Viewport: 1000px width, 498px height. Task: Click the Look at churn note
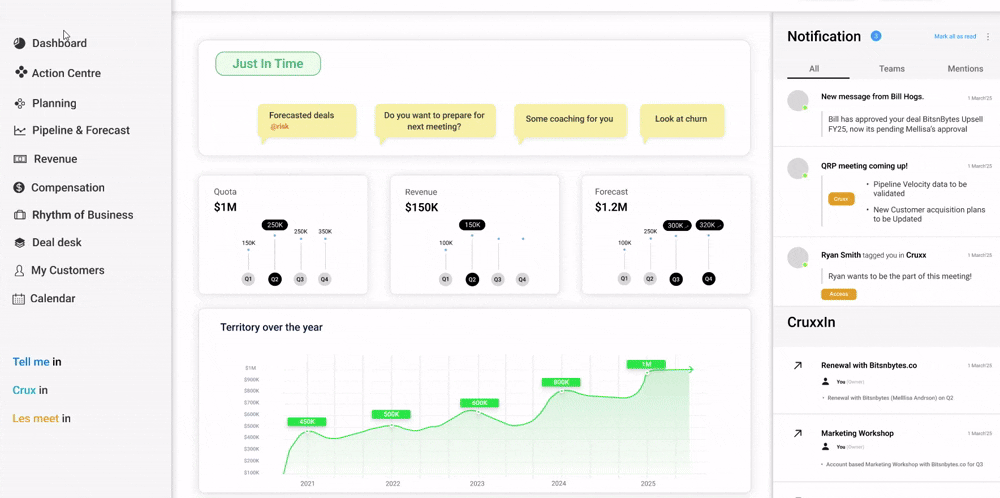click(682, 119)
